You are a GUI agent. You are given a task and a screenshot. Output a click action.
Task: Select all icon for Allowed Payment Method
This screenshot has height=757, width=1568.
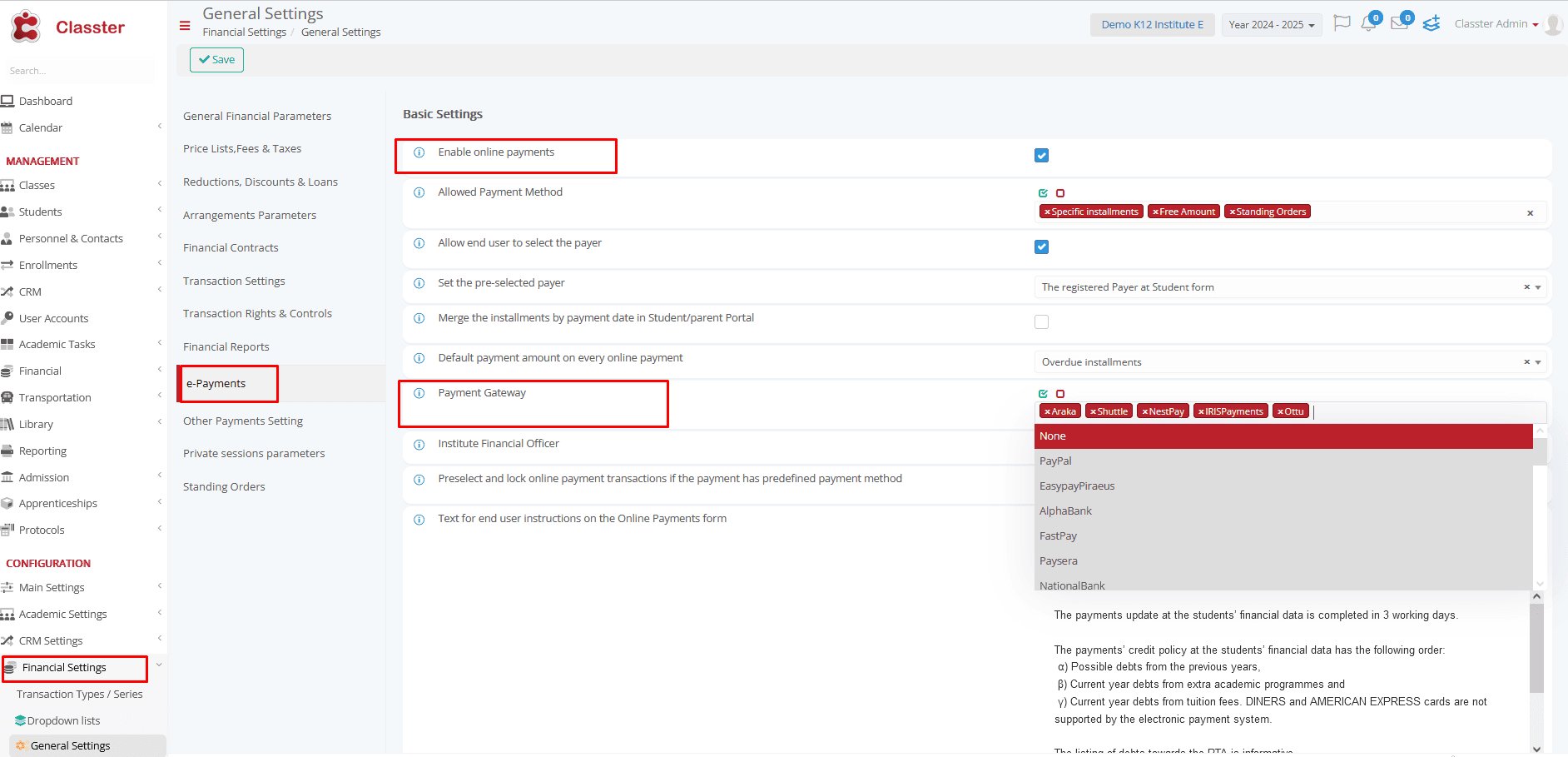pyautogui.click(x=1043, y=193)
